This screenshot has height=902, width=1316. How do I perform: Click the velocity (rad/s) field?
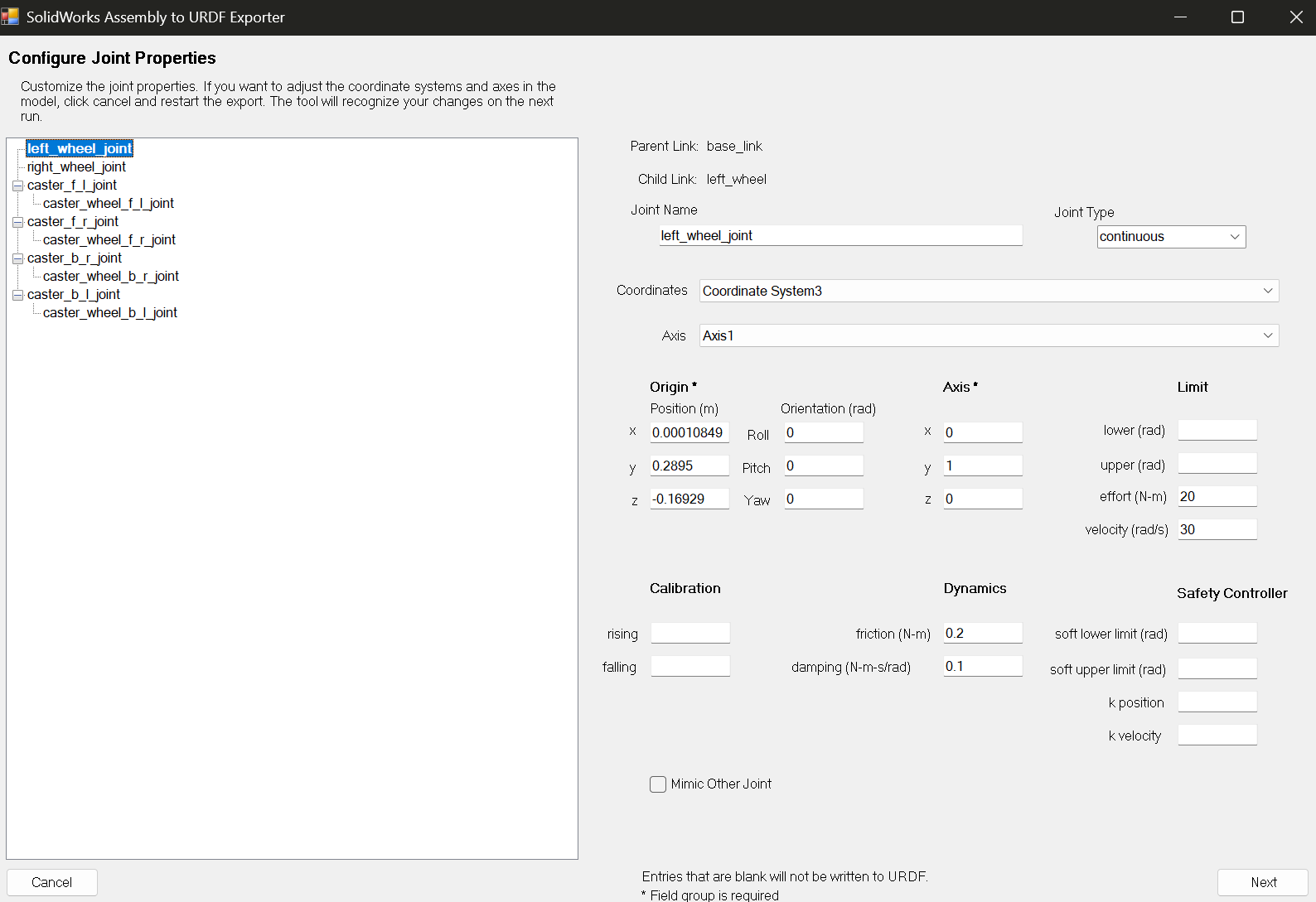tap(1217, 529)
